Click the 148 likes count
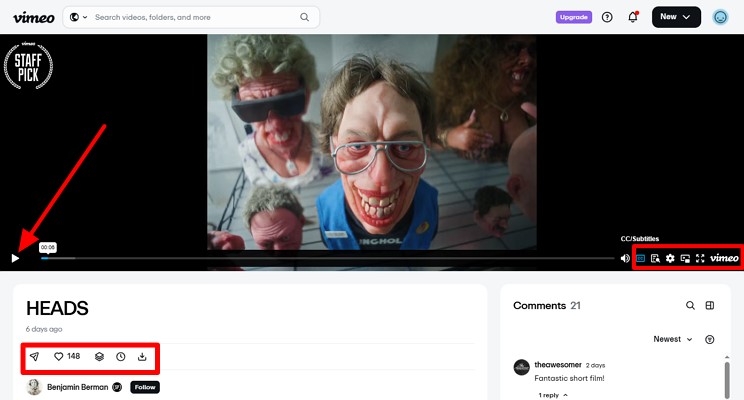The height and width of the screenshot is (400, 744). click(x=74, y=356)
